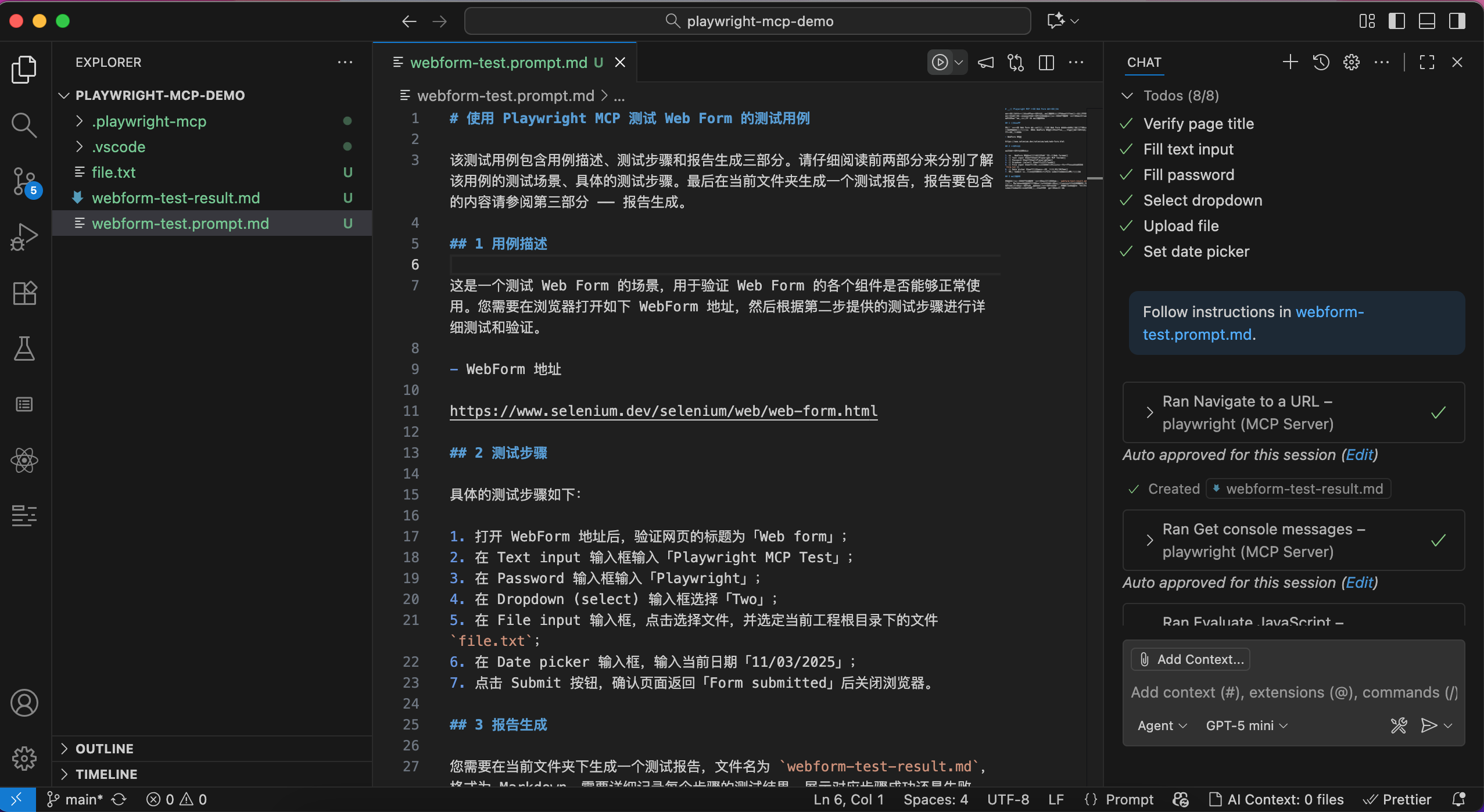Start a new chat with plus icon
This screenshot has height=812, width=1484.
click(x=1290, y=62)
